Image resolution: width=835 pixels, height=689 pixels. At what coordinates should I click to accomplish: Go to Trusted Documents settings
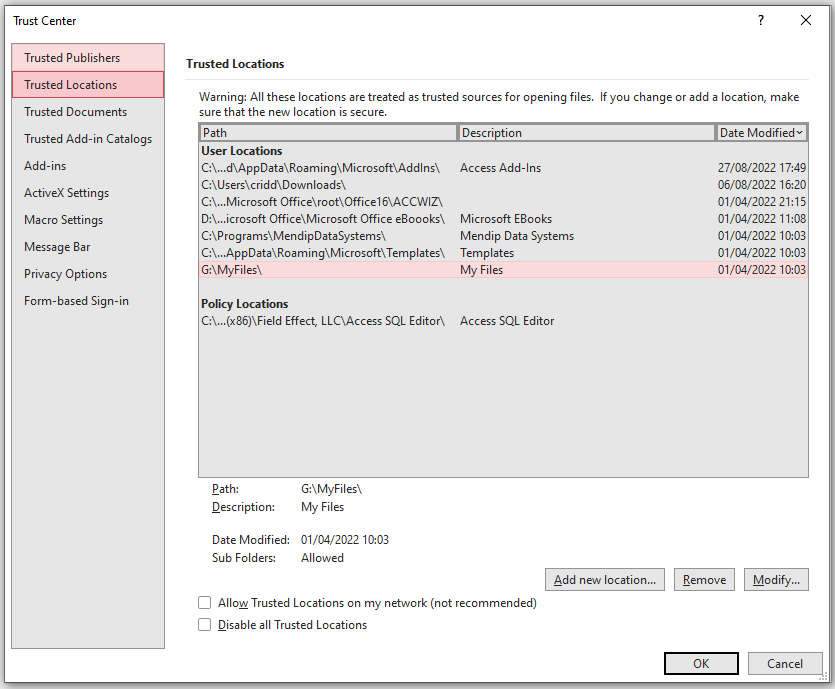coord(88,112)
